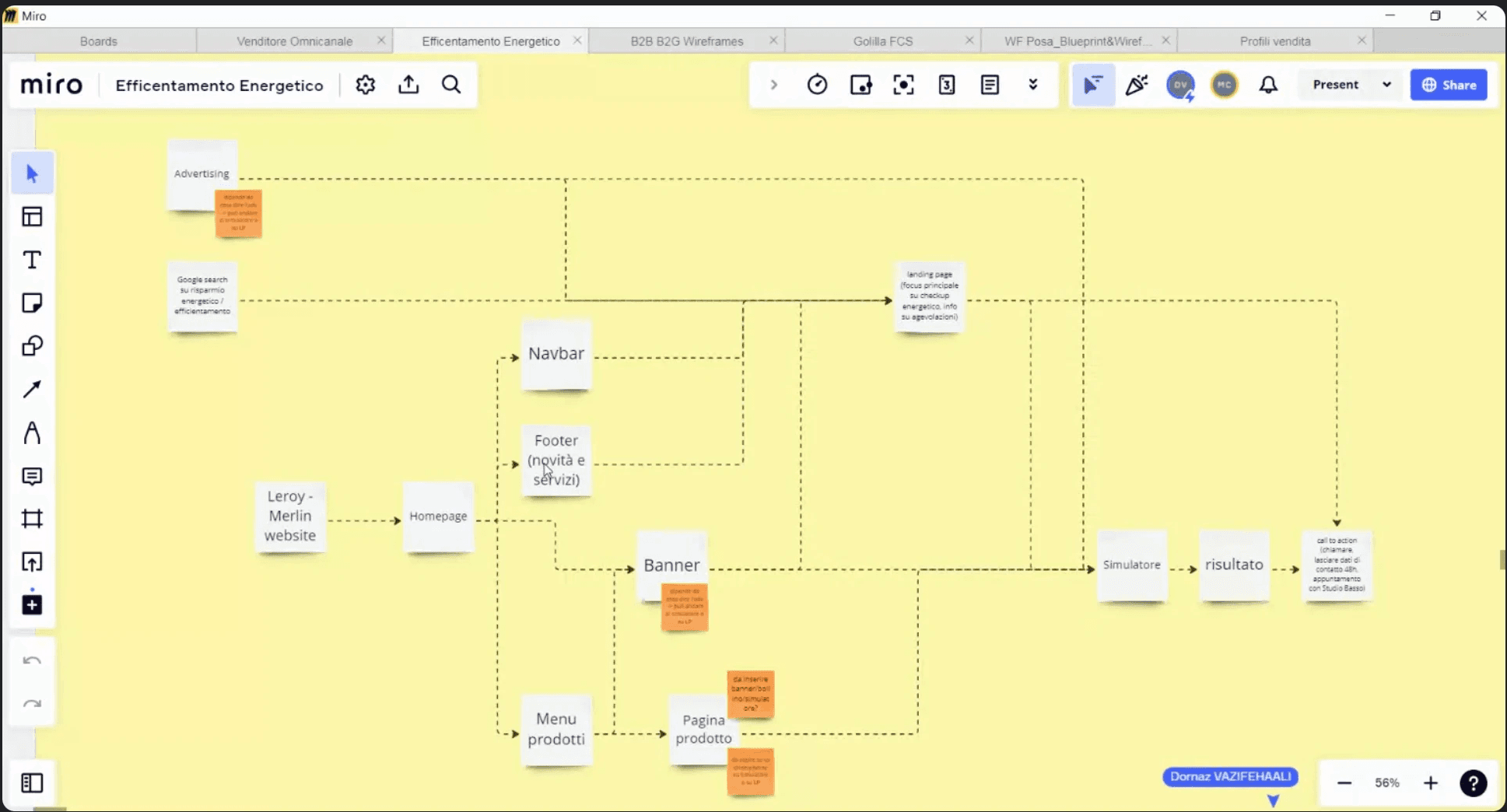This screenshot has width=1507, height=812.
Task: Open the estimation card icon
Action: click(947, 85)
